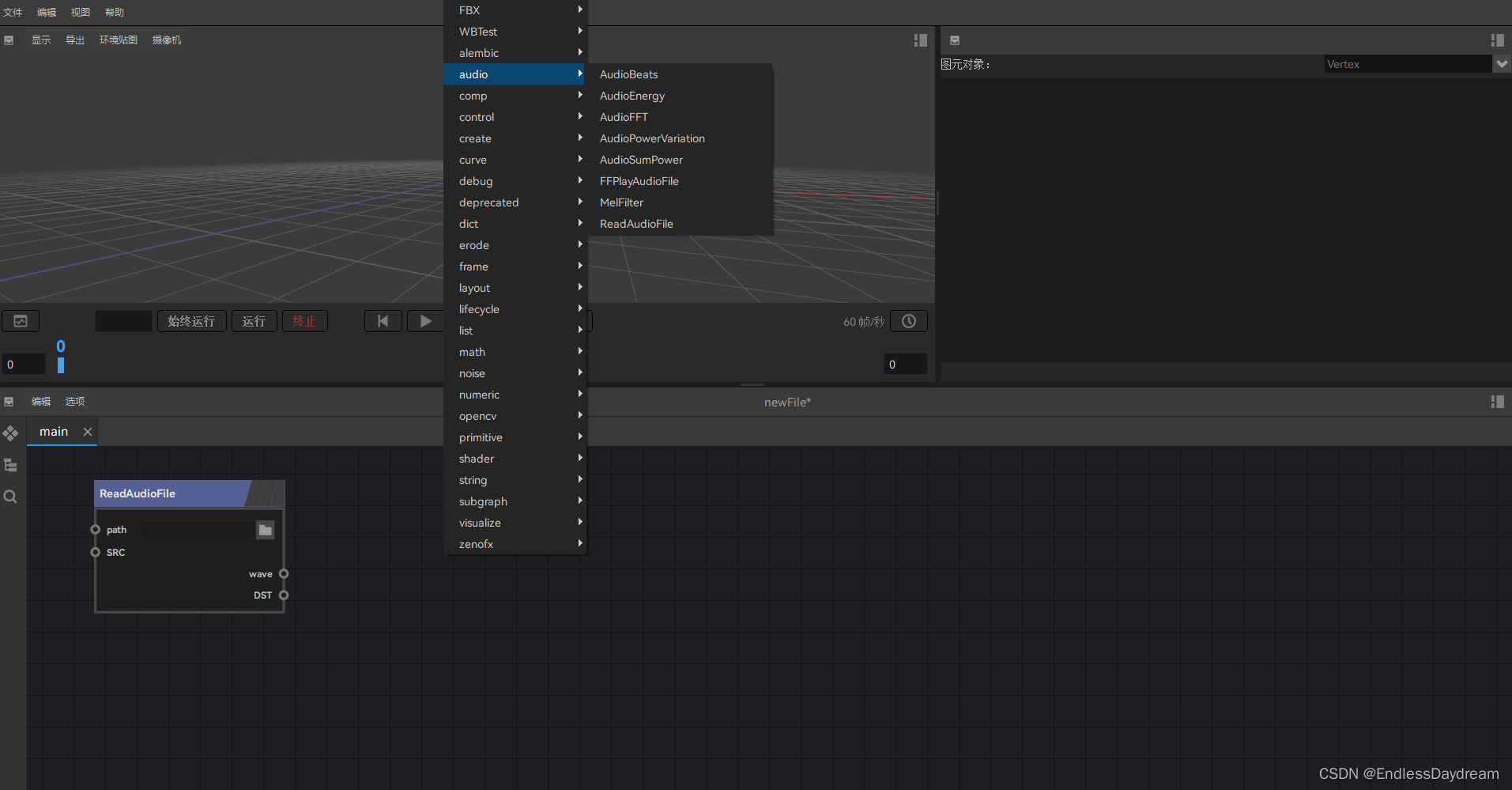Click the screenshot icon left of the timeline
The height and width of the screenshot is (790, 1512).
20,320
